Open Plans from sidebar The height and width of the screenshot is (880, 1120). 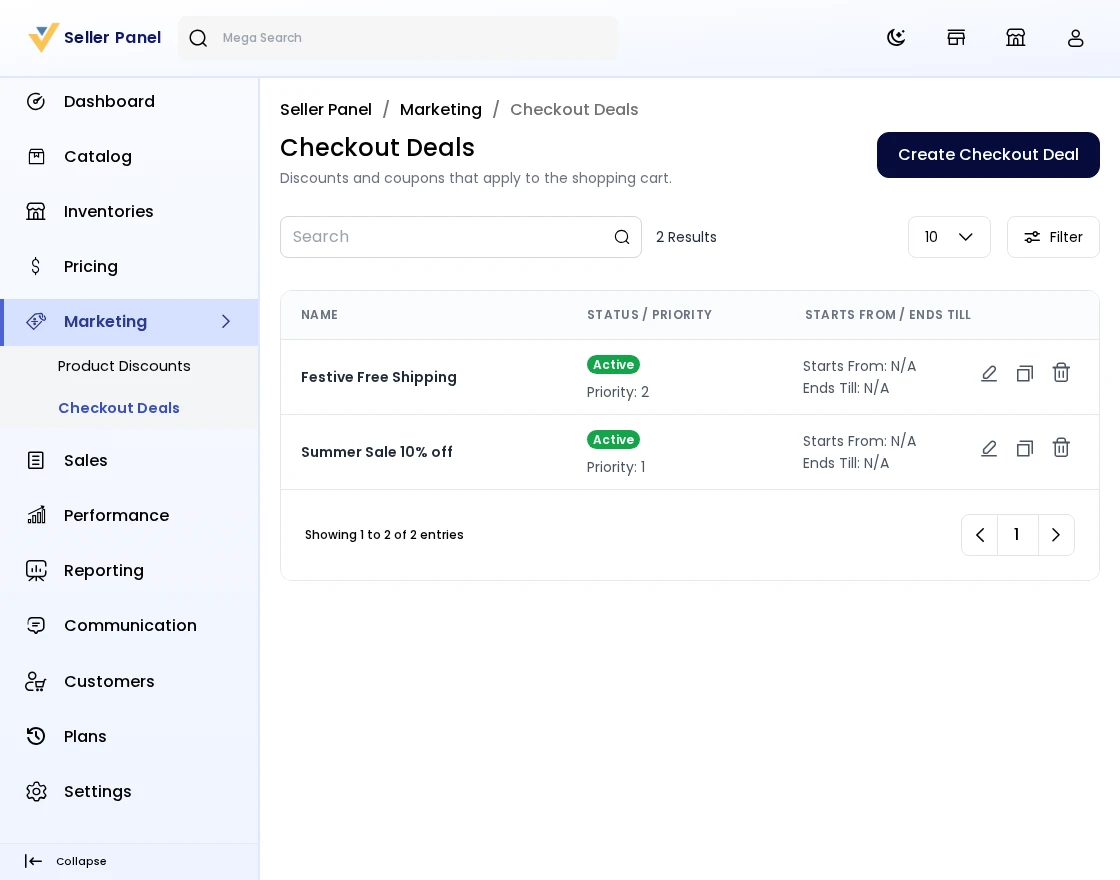tap(129, 736)
